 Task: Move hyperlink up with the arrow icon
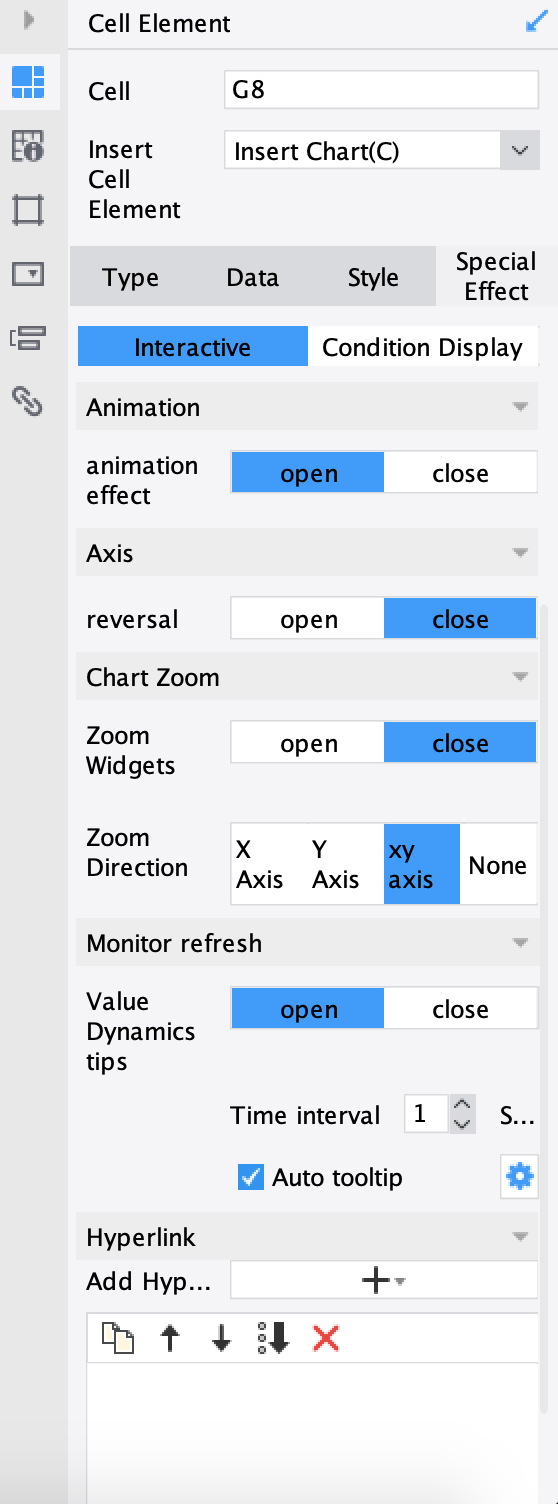pyautogui.click(x=170, y=1338)
